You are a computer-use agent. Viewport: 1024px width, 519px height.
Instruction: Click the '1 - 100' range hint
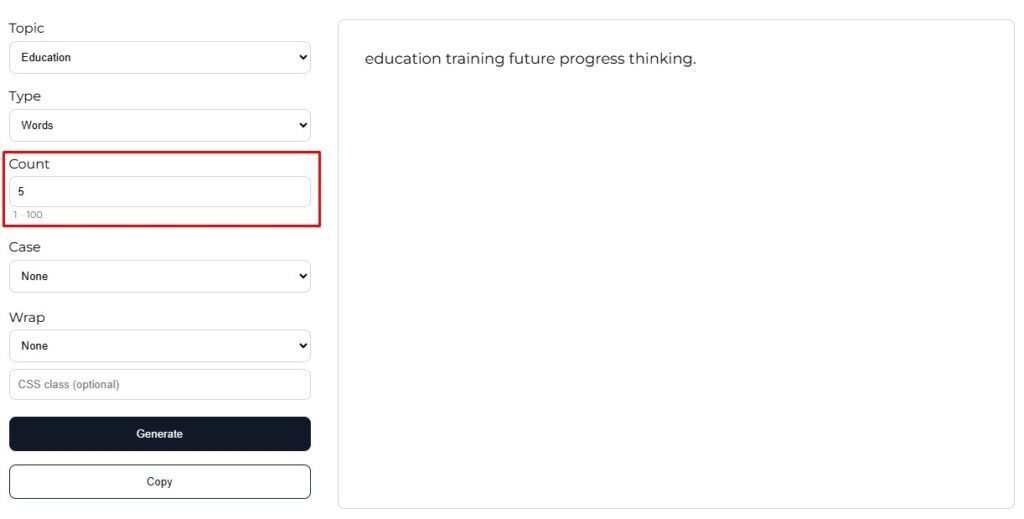point(28,215)
